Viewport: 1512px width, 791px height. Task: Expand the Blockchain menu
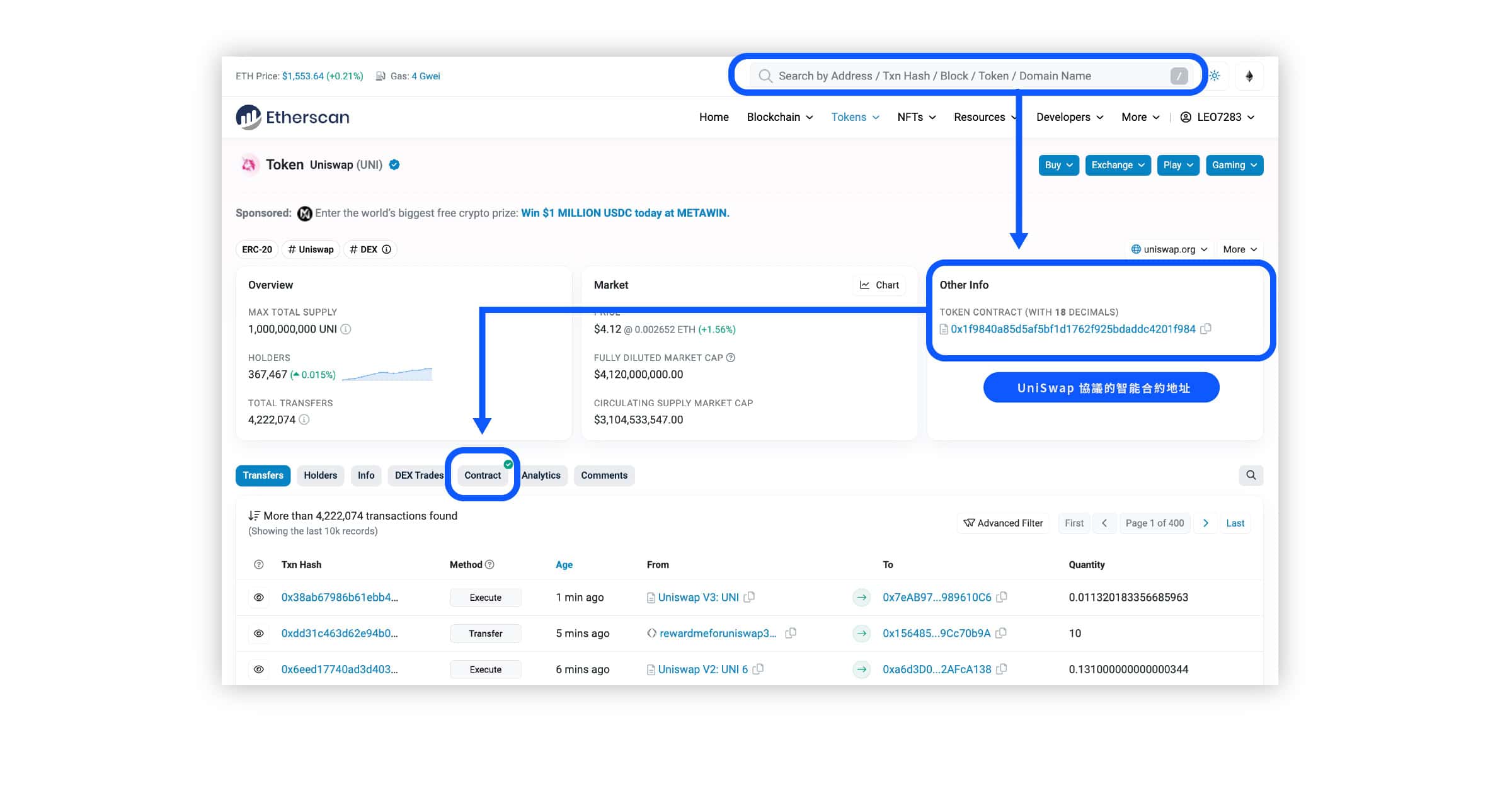pyautogui.click(x=780, y=117)
